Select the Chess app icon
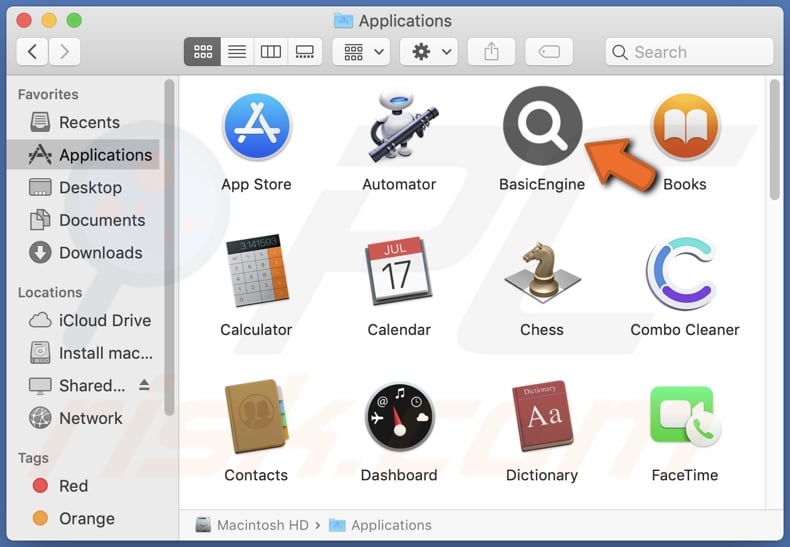The height and width of the screenshot is (547, 790). click(543, 272)
